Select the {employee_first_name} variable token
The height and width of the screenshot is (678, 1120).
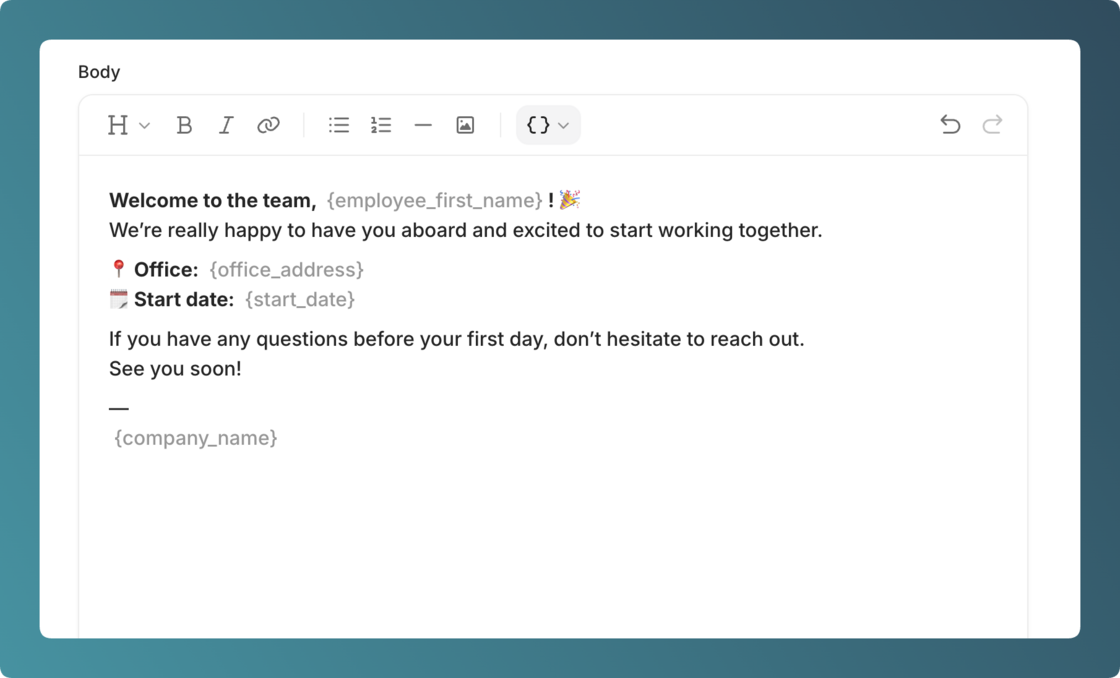click(434, 201)
